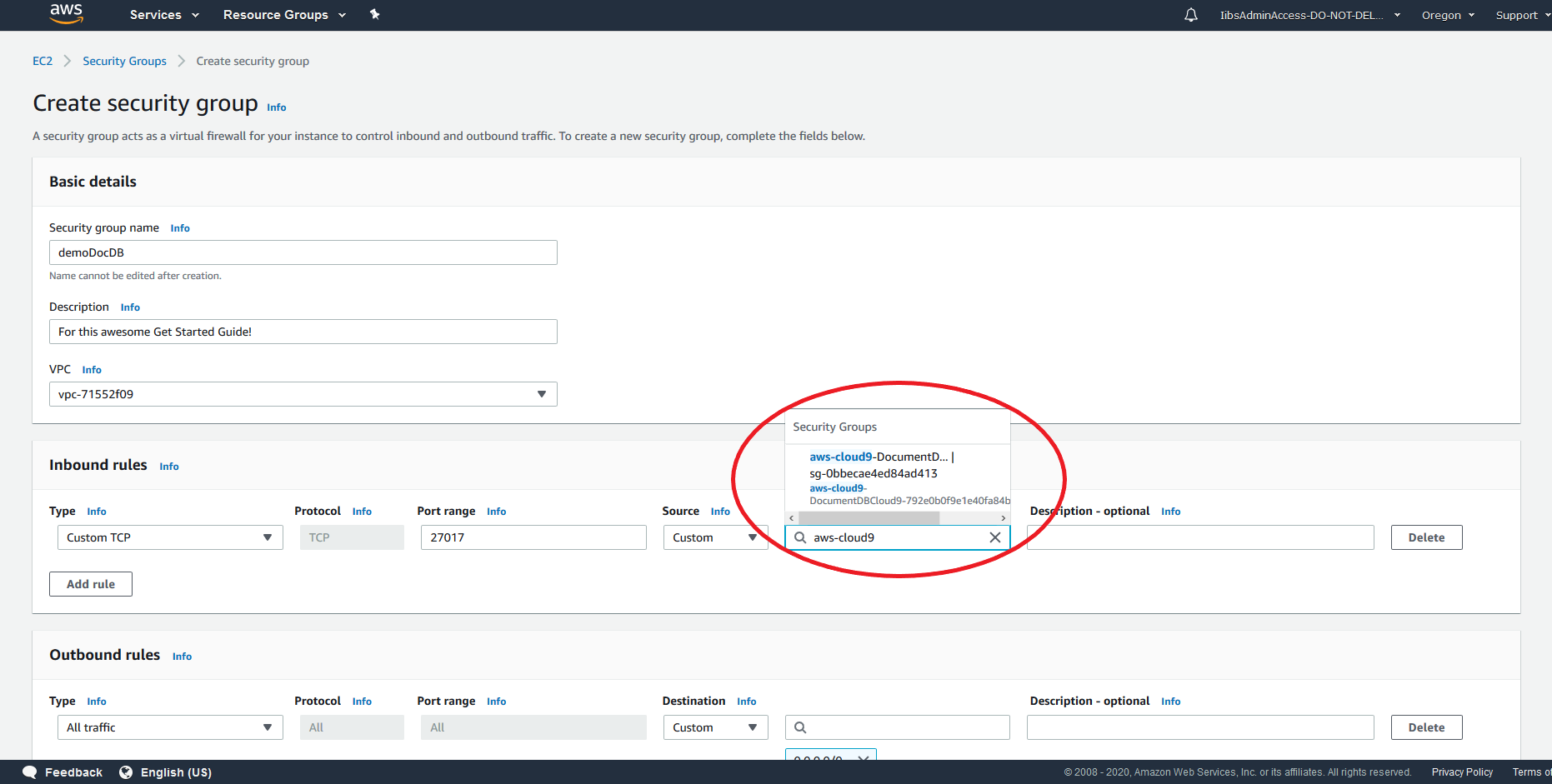Open the VPC dropdown
The height and width of the screenshot is (784, 1552).
click(542, 393)
